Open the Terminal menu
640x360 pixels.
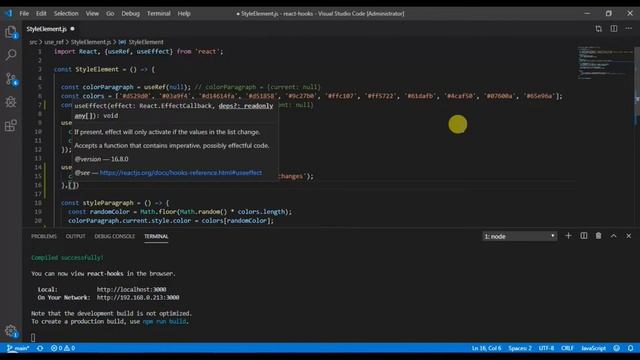coord(159,13)
